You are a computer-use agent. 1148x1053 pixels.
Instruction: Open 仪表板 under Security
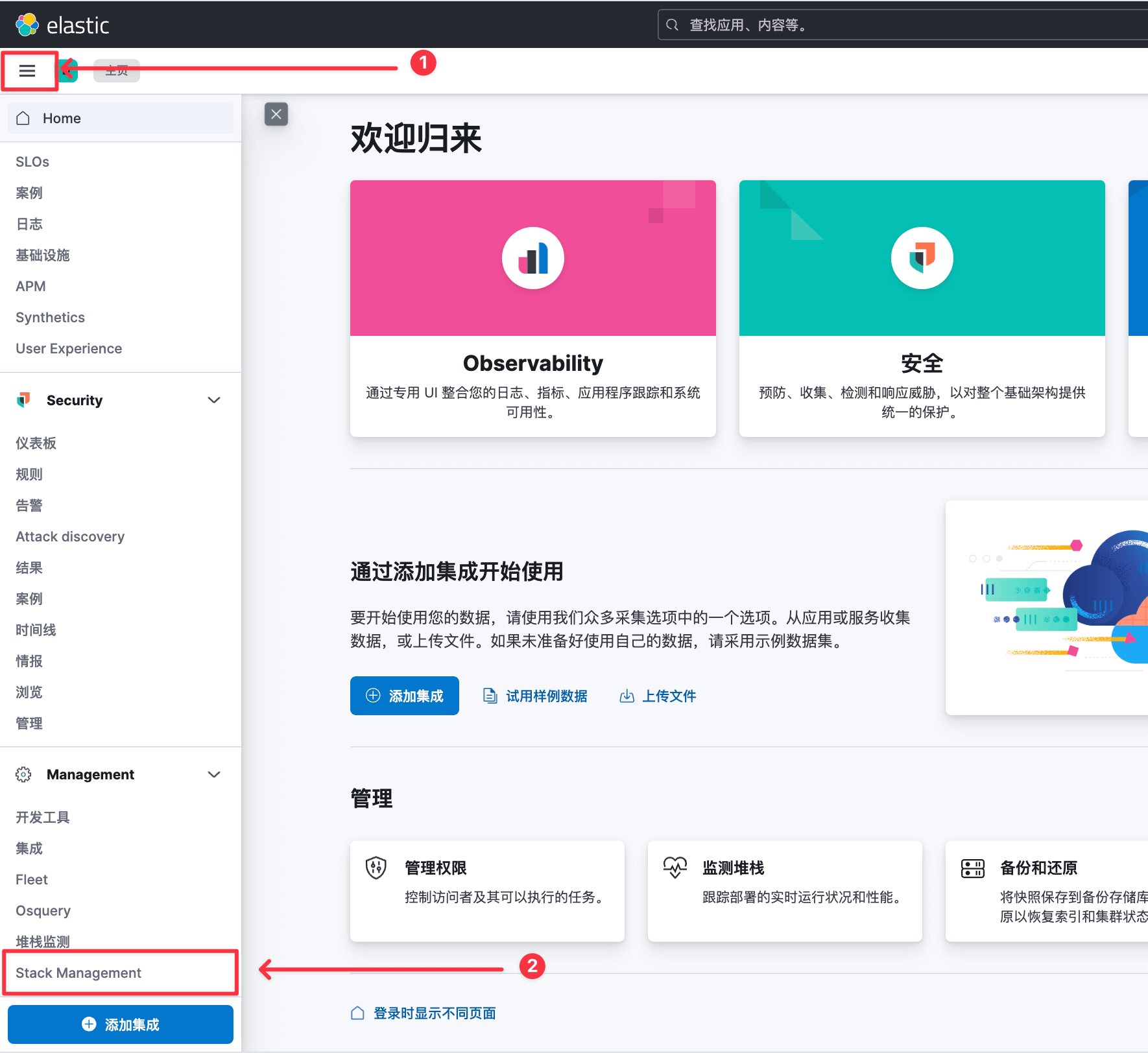(x=36, y=444)
